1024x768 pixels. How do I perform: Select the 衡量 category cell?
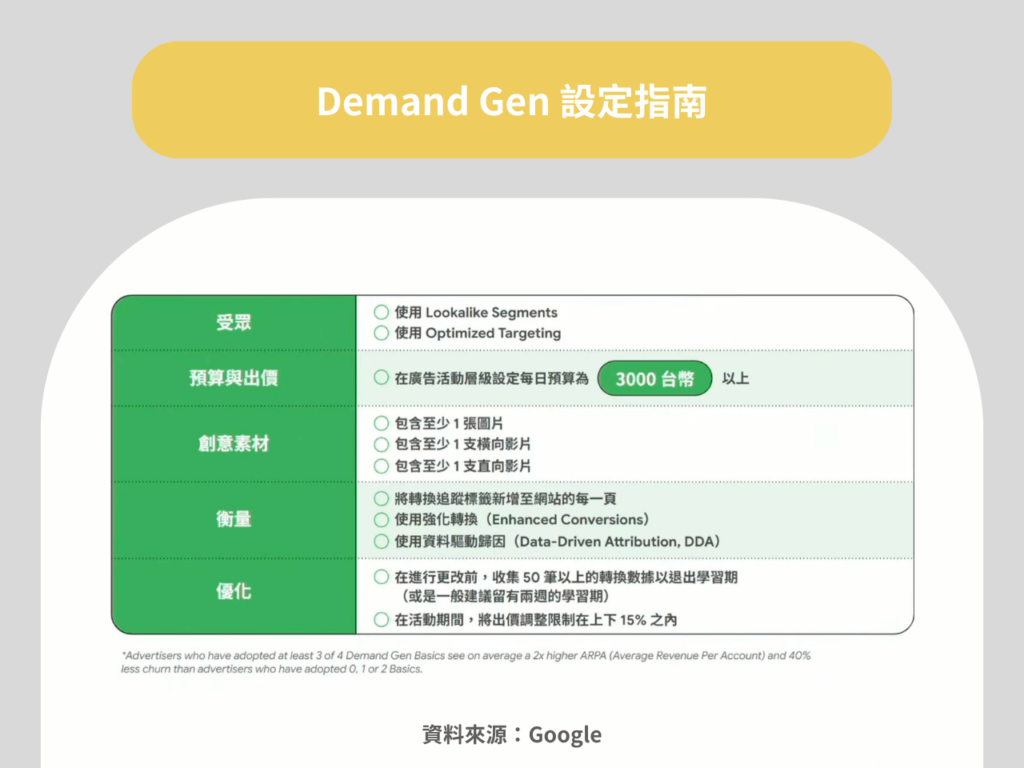click(x=234, y=519)
